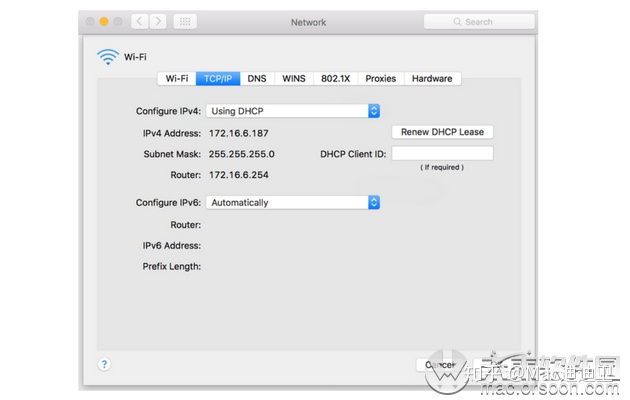Switch to the Proxies tab
630x400 pixels.
click(x=380, y=78)
